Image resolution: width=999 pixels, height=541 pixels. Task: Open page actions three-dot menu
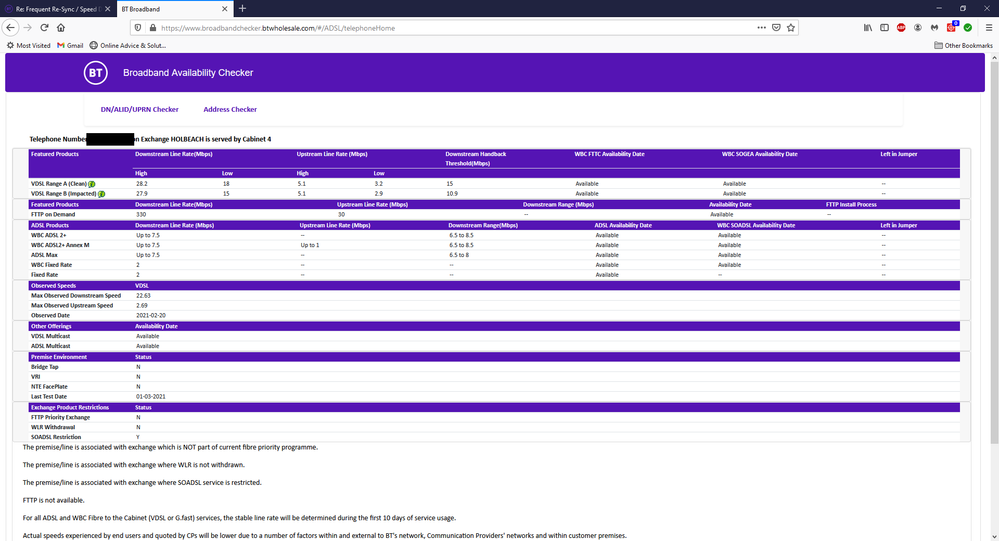tap(759, 28)
